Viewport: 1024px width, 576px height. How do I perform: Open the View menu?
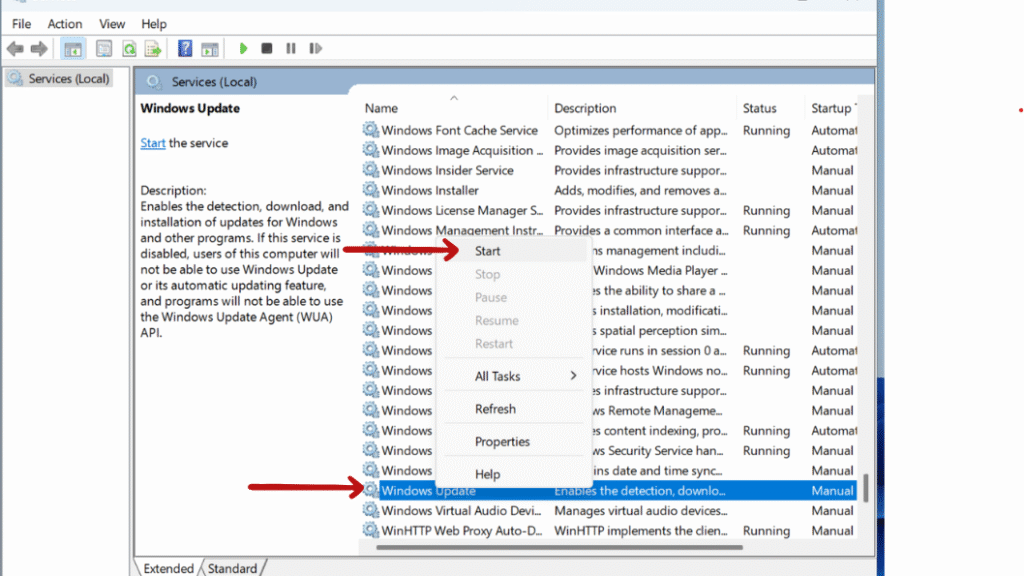(x=112, y=24)
